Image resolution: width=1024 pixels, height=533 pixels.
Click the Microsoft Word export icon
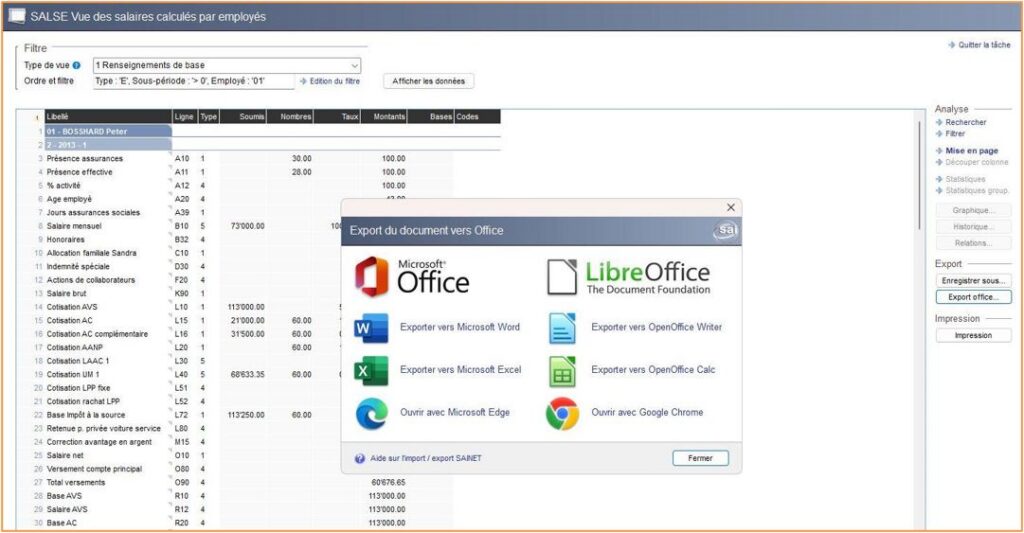click(x=371, y=328)
